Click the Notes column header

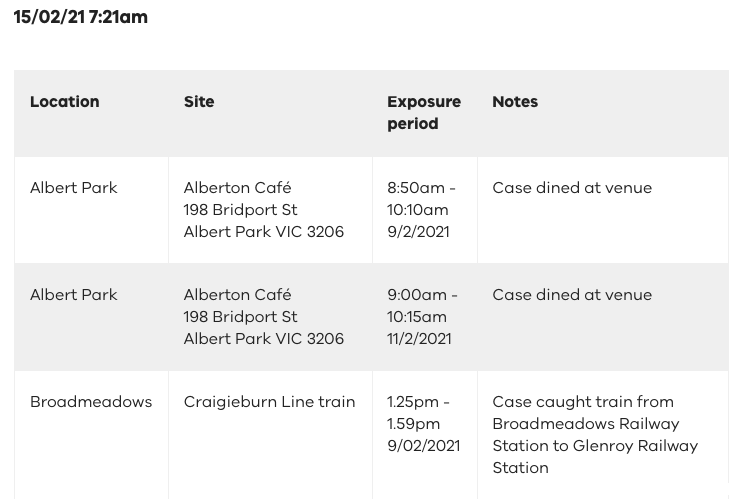click(515, 102)
